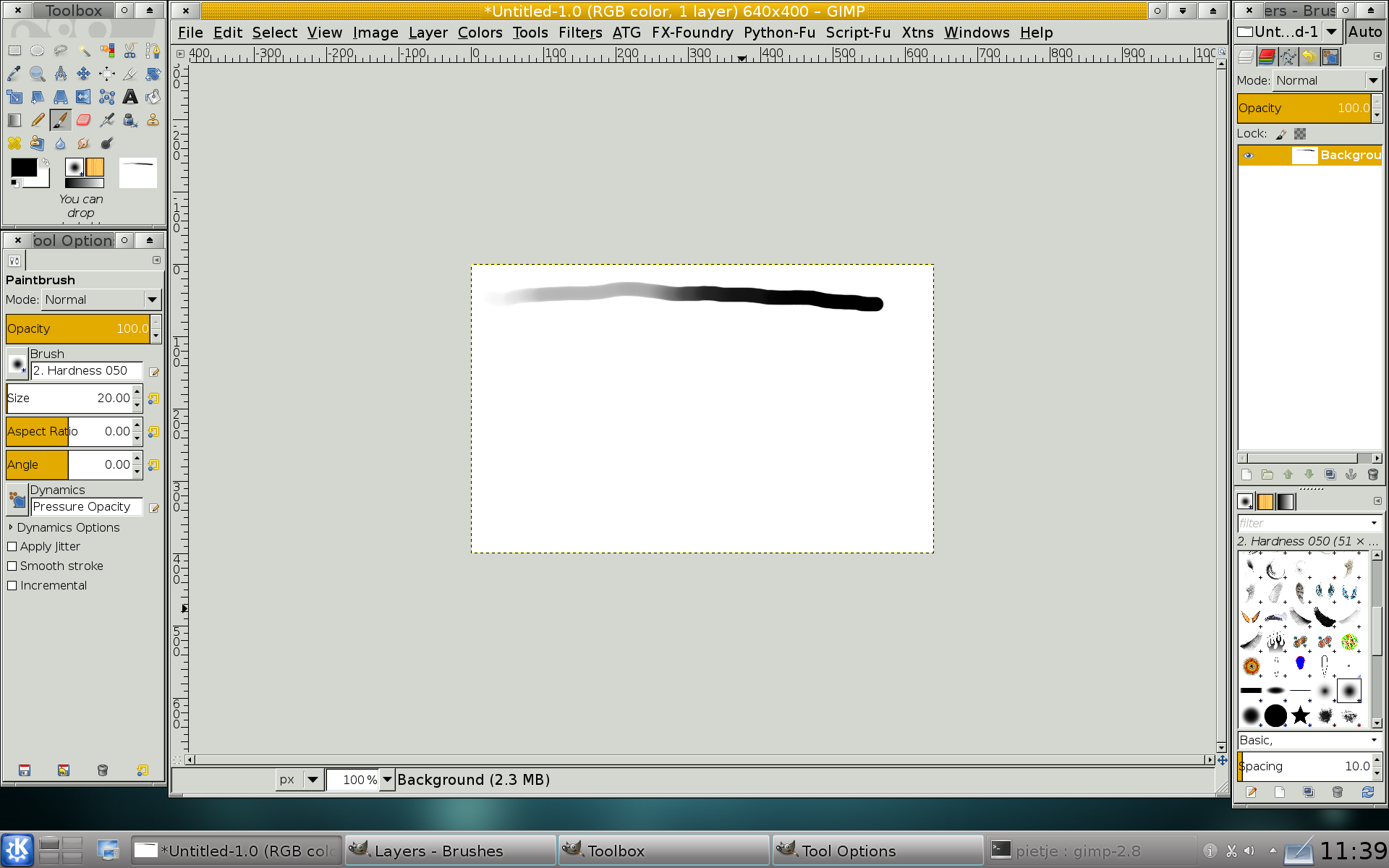Viewport: 1389px width, 868px height.
Task: Select the Flip tool
Action: point(84,97)
